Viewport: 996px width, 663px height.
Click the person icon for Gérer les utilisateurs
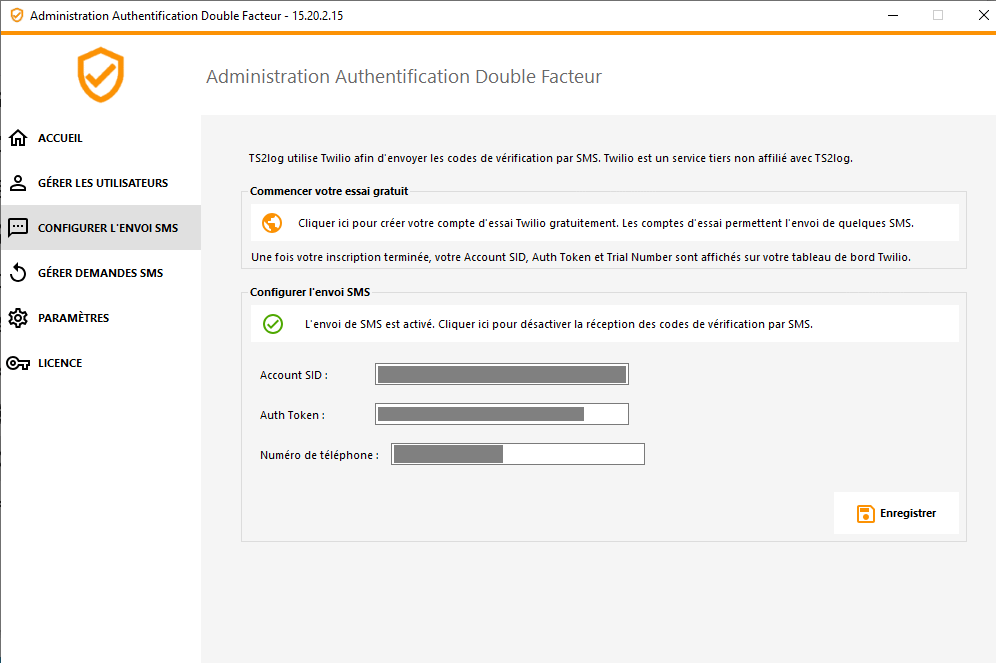coord(18,183)
